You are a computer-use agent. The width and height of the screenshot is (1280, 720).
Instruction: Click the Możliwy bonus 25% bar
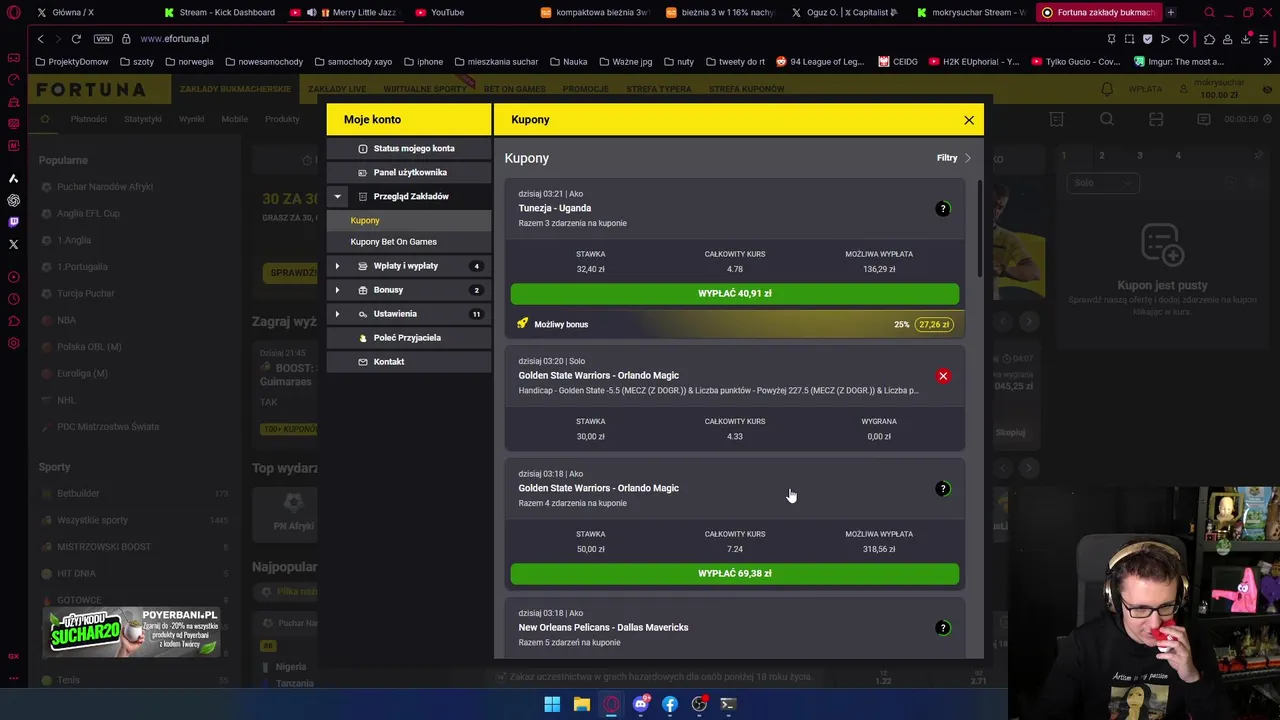point(735,324)
